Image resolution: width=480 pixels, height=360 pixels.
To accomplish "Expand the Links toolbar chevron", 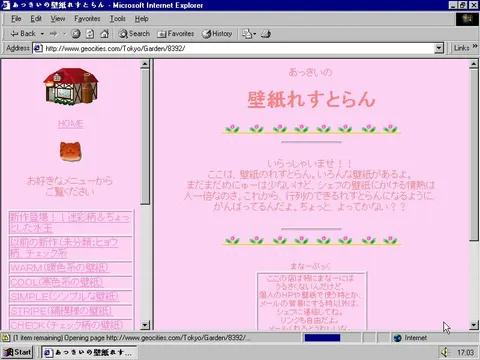I will [x=475, y=46].
